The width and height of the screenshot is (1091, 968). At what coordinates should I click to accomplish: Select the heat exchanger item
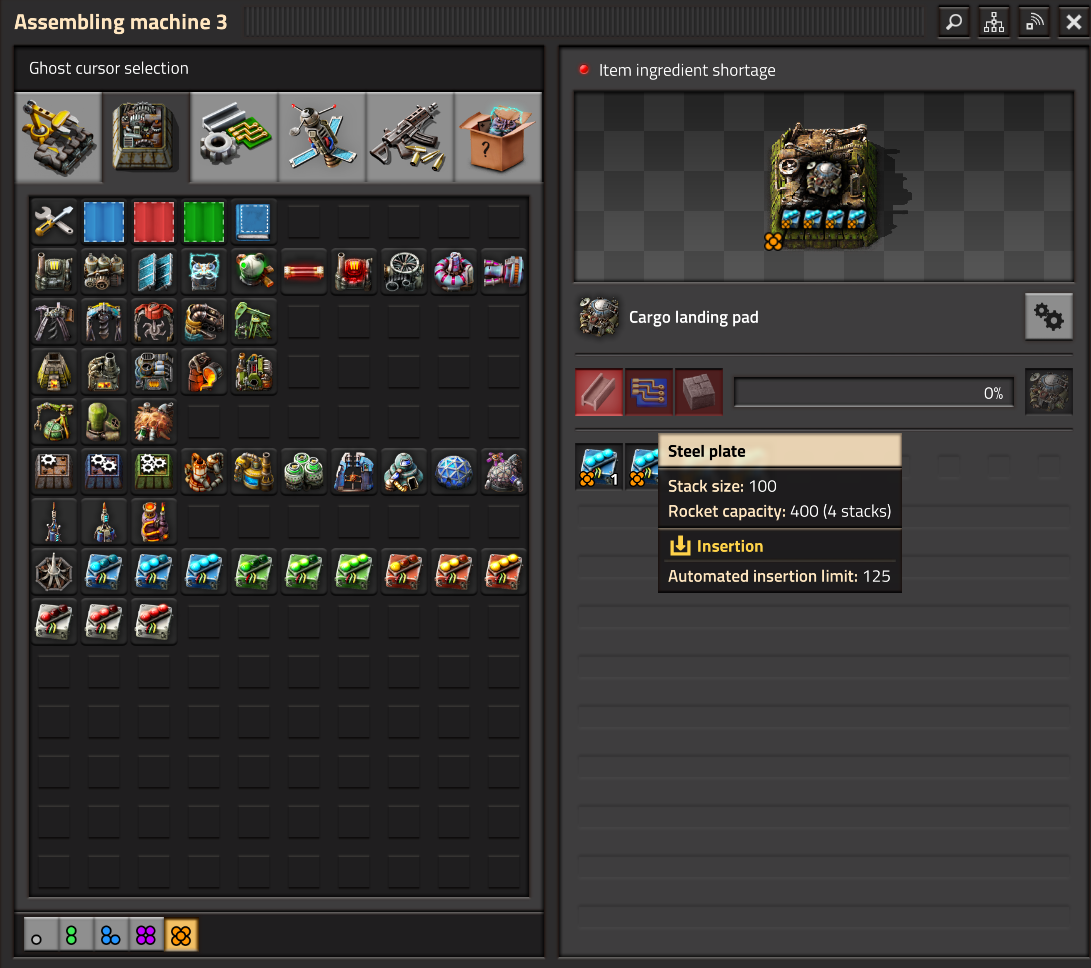[x=353, y=271]
